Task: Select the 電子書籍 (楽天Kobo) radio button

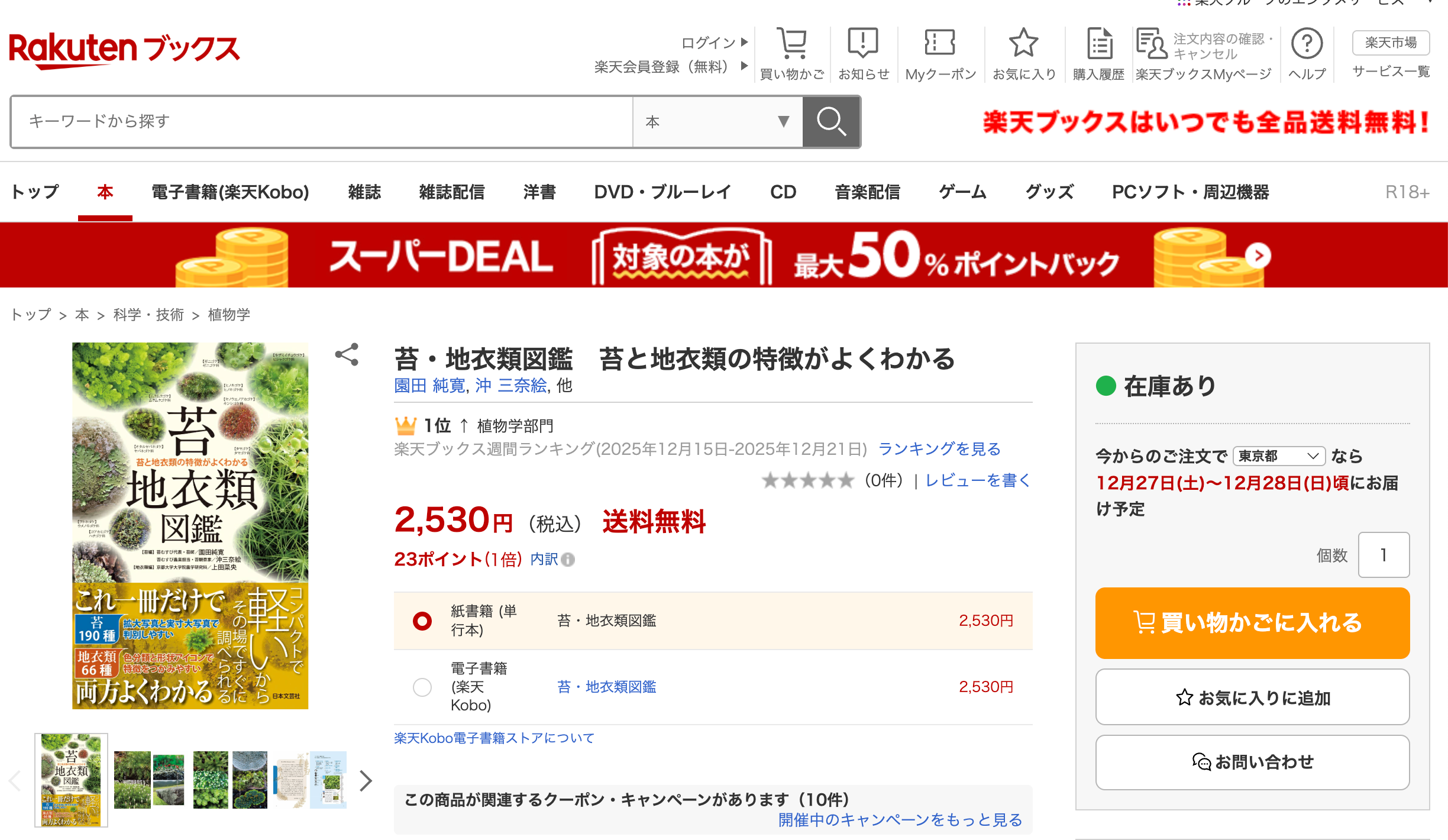Action: pos(422,687)
